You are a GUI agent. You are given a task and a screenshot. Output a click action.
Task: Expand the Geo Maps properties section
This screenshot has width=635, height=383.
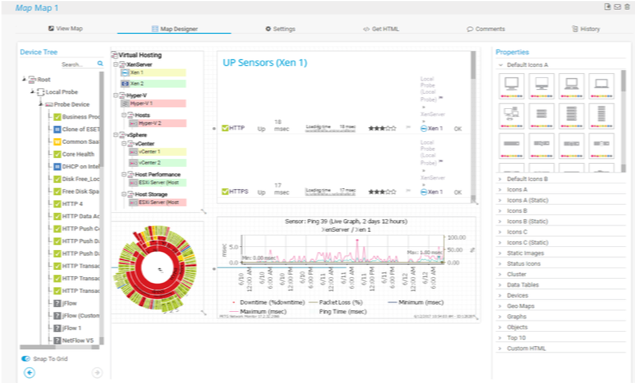[x=520, y=306]
